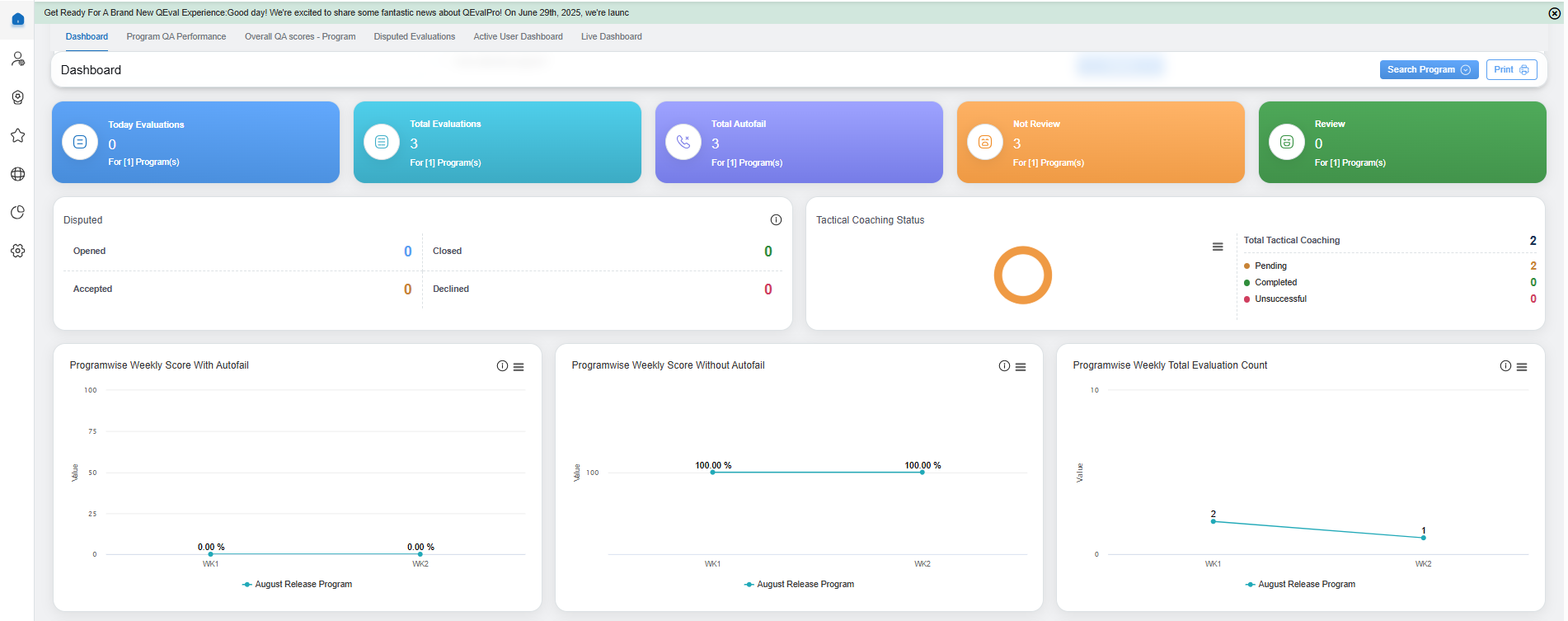The width and height of the screenshot is (1568, 621).
Task: Open the settings gear in the sidebar
Action: click(x=17, y=251)
